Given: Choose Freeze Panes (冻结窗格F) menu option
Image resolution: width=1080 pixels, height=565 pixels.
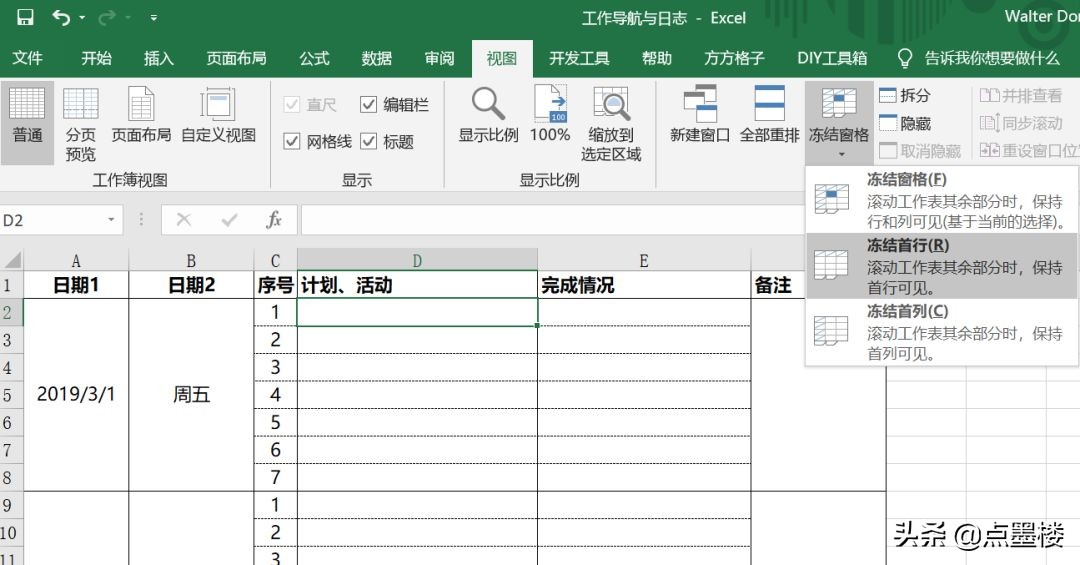Looking at the screenshot, I should (942, 200).
